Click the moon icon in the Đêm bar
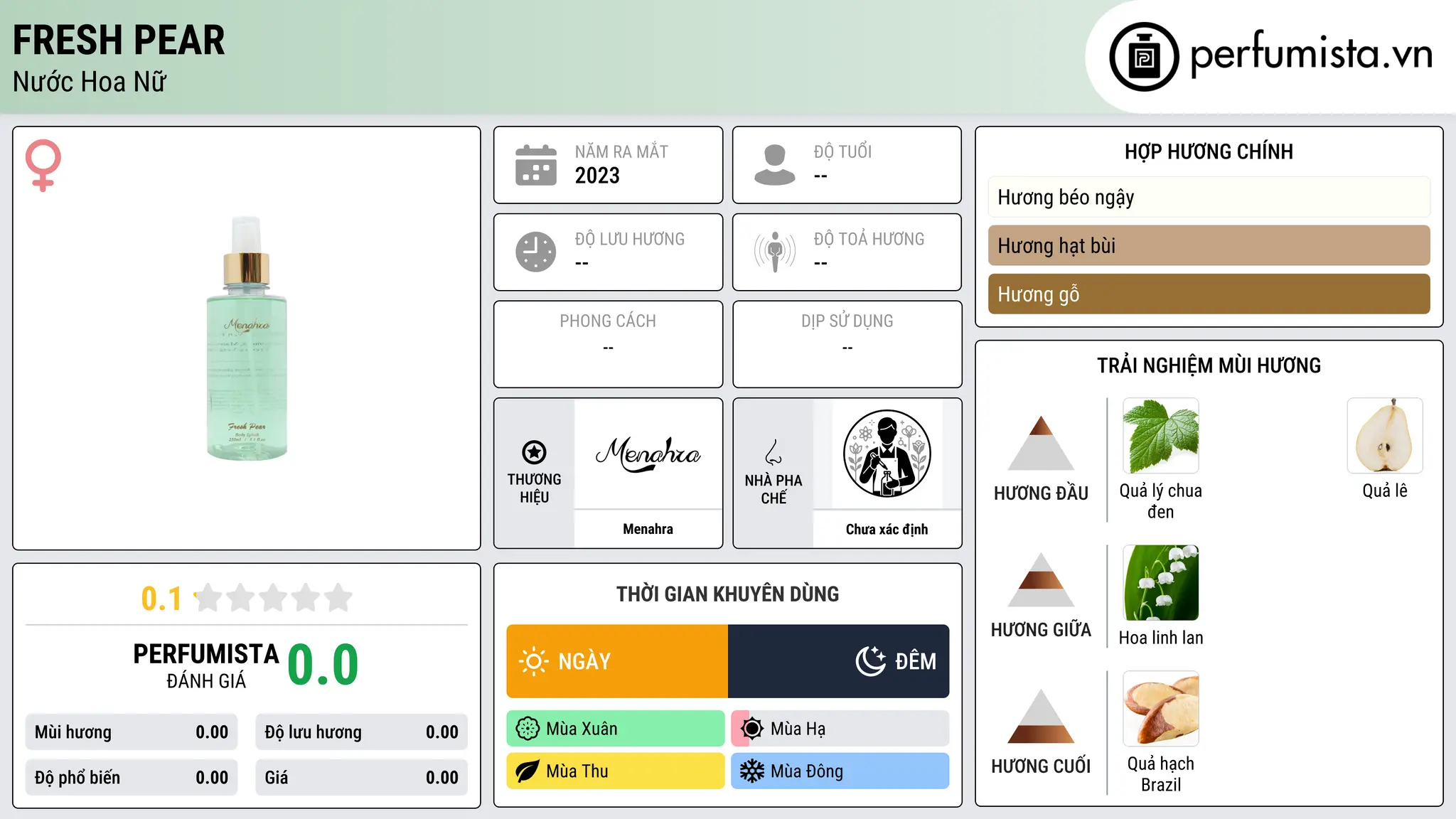1456x819 pixels. [x=871, y=661]
